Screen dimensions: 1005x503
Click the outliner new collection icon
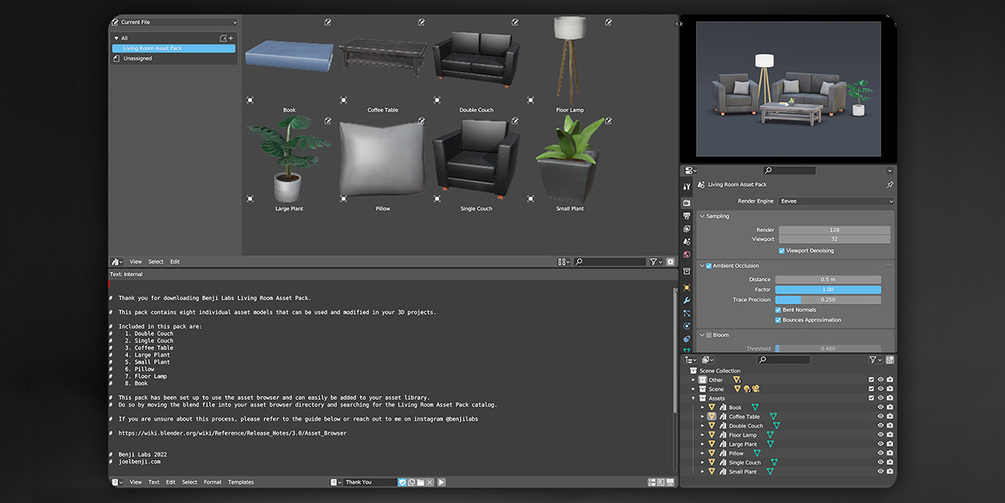point(890,360)
